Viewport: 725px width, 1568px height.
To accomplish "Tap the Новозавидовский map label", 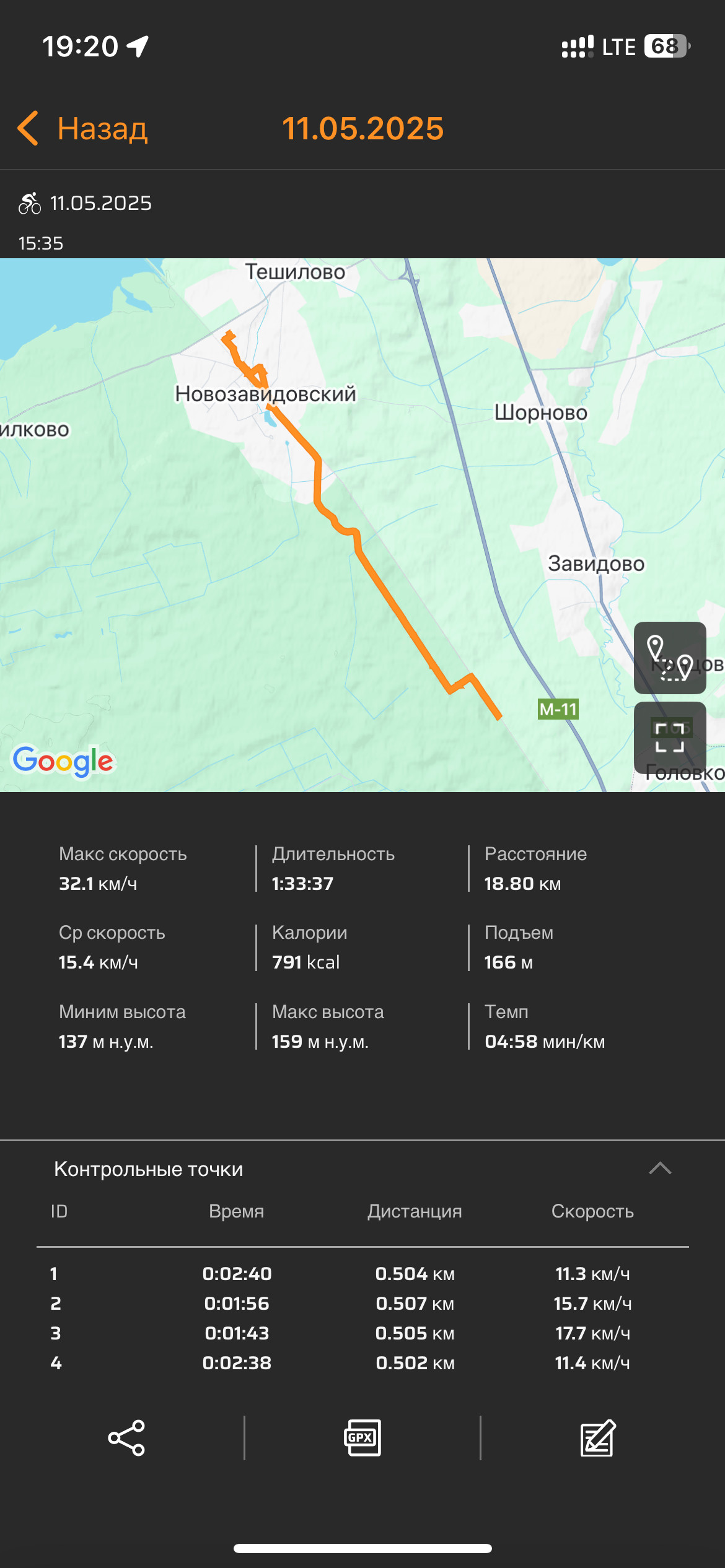I will pyautogui.click(x=266, y=394).
